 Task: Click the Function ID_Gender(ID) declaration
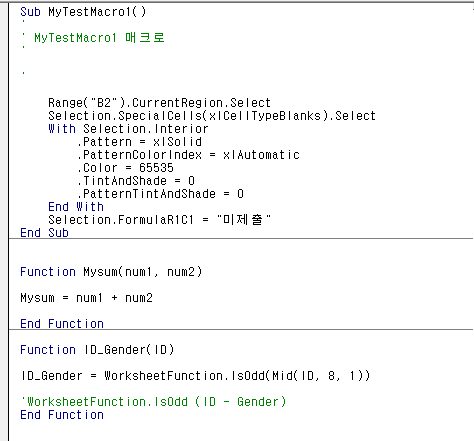[x=97, y=350]
